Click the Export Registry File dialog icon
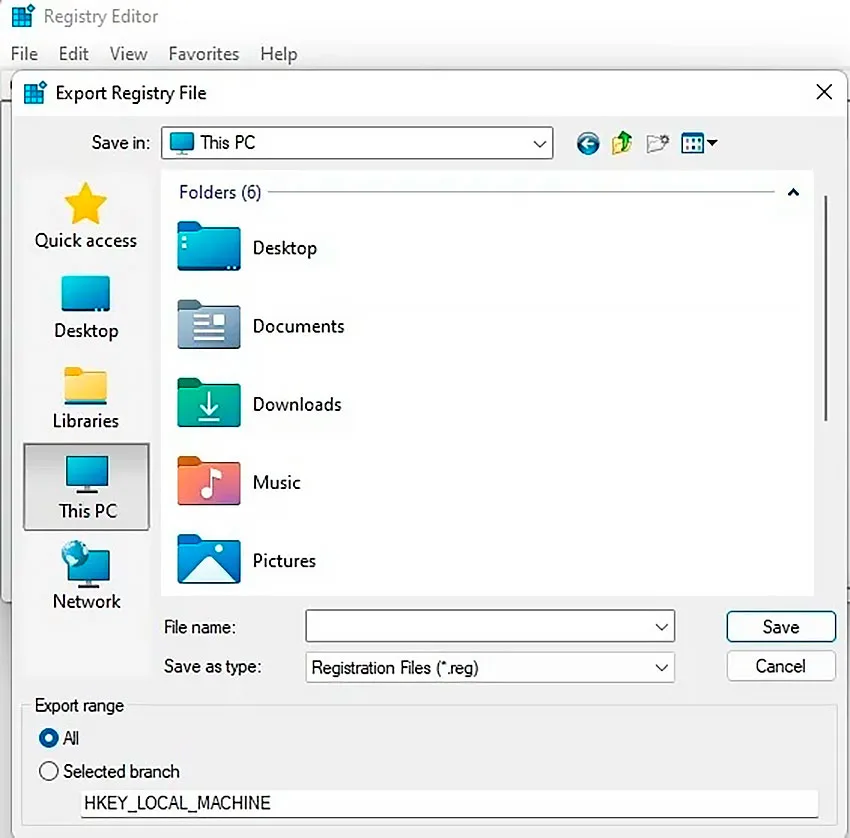The image size is (850, 838). [35, 93]
